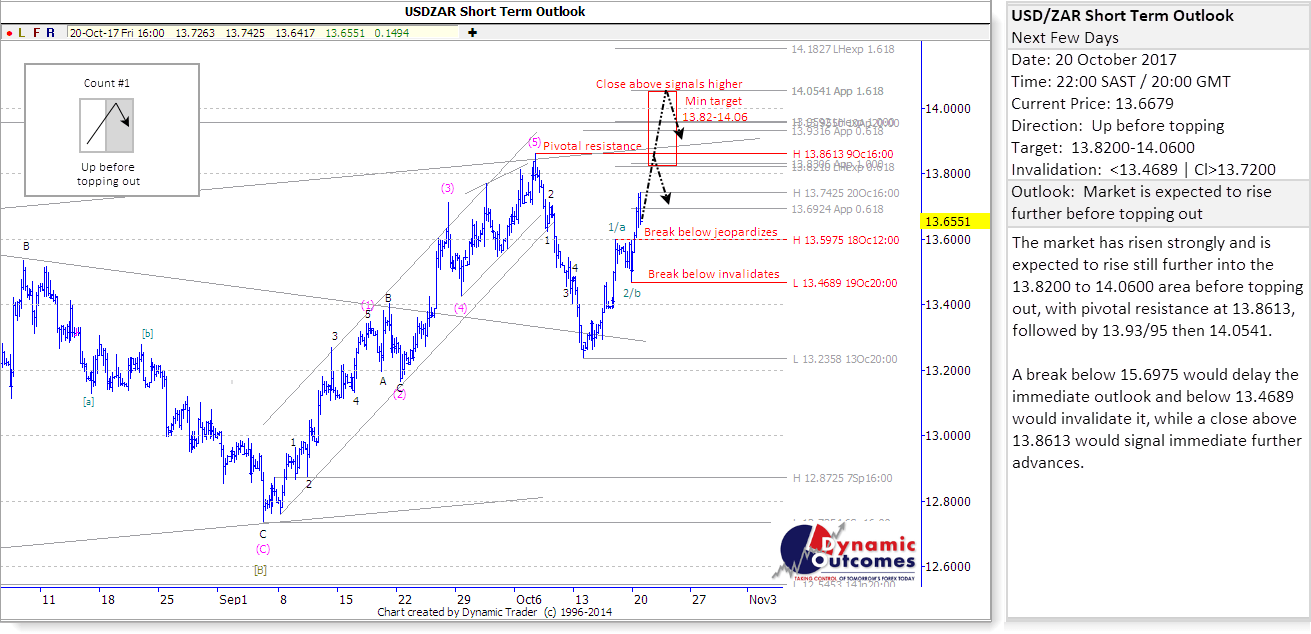The height and width of the screenshot is (634, 1311).
Task: Click the 'Invalidation: <13.4689 | Cl>13.7200' line
Action: (1144, 170)
